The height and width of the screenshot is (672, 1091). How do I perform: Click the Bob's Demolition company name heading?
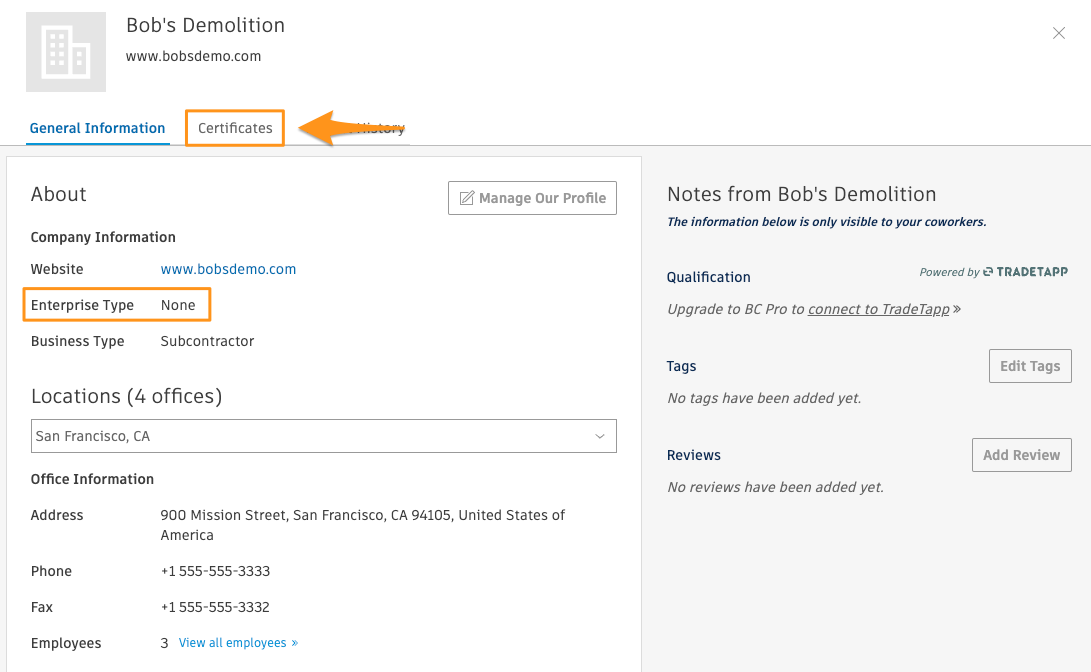pyautogui.click(x=205, y=25)
